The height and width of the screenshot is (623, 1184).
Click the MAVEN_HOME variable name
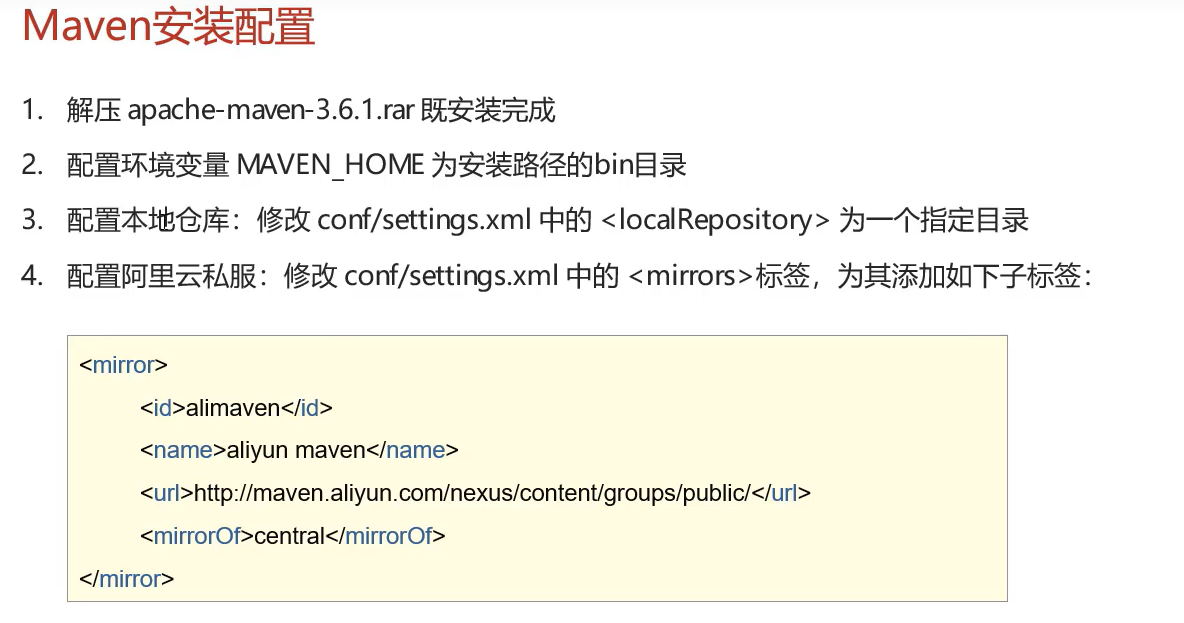(x=330, y=165)
